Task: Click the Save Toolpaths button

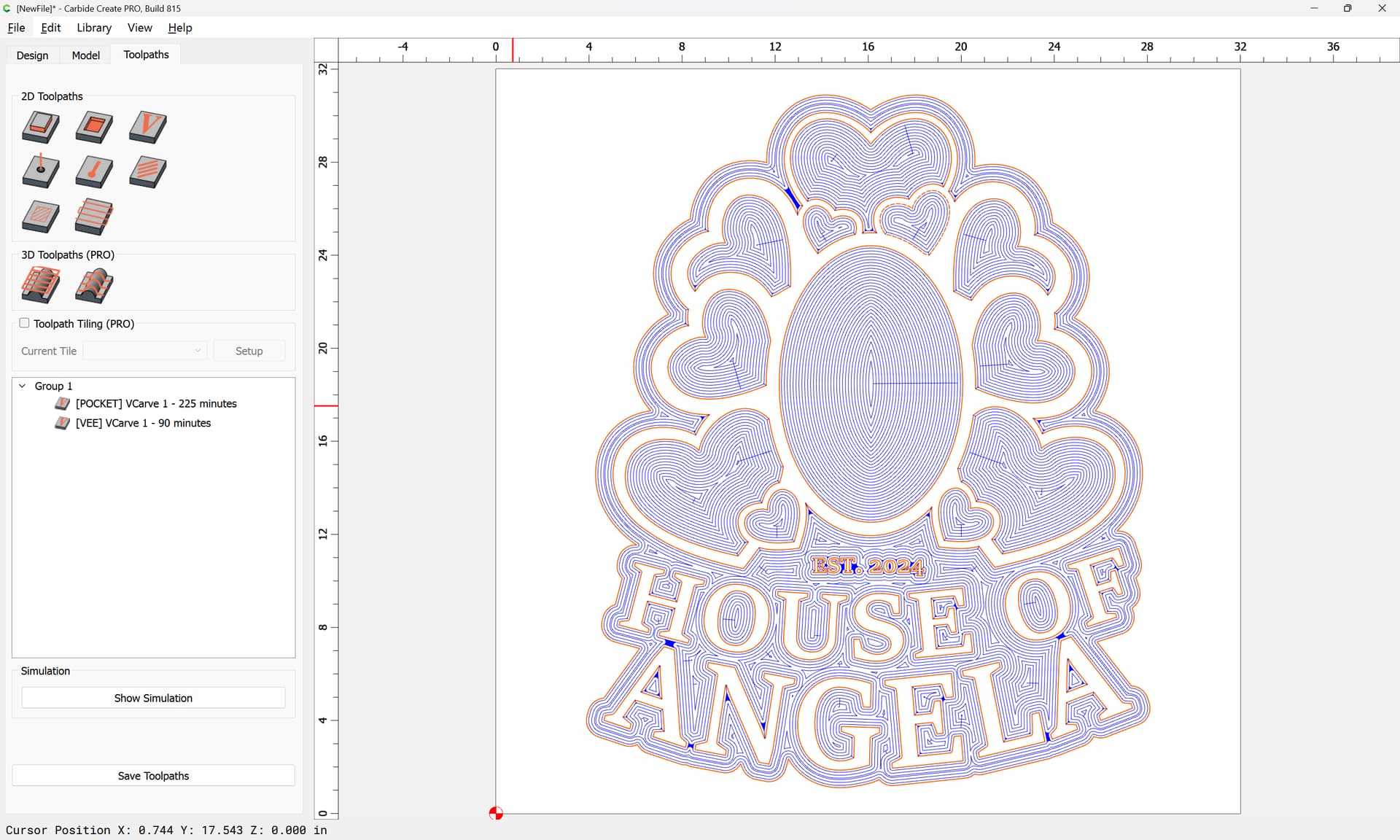Action: point(153,776)
